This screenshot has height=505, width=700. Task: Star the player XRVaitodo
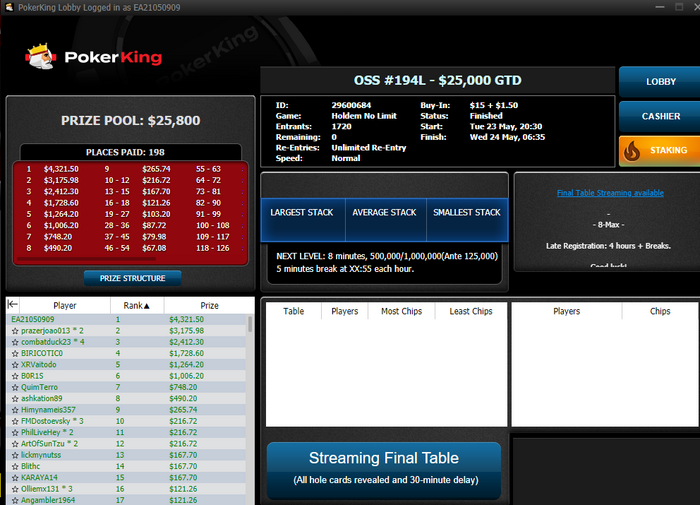15,365
